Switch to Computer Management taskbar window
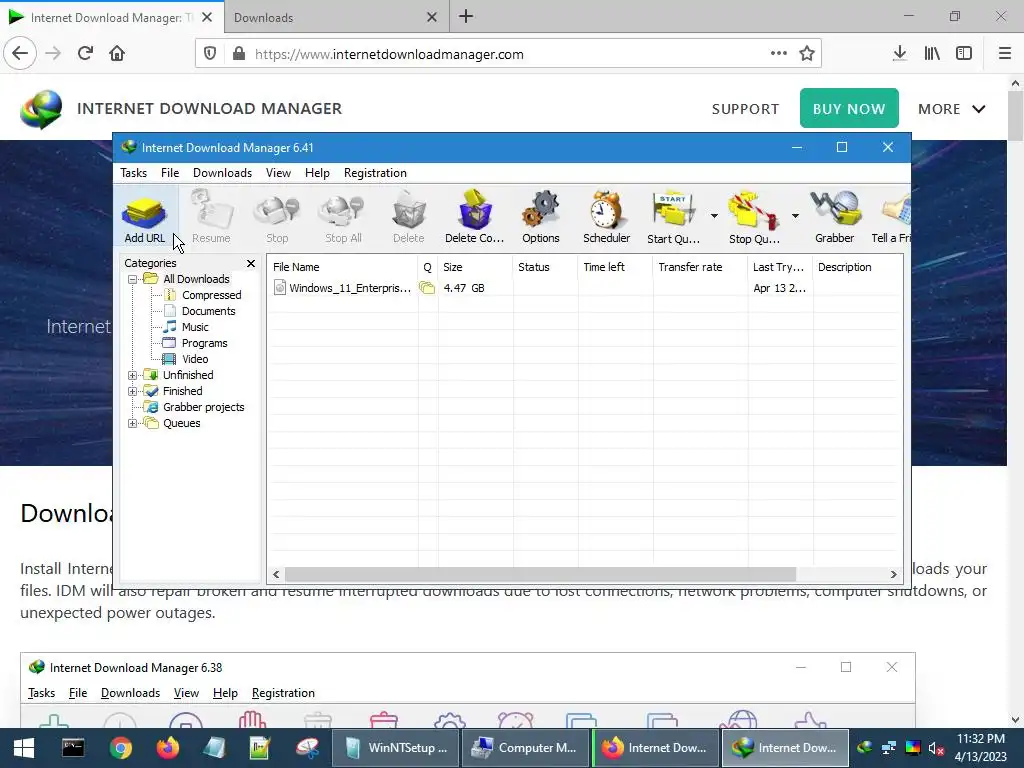This screenshot has width=1024, height=768. pos(526,748)
